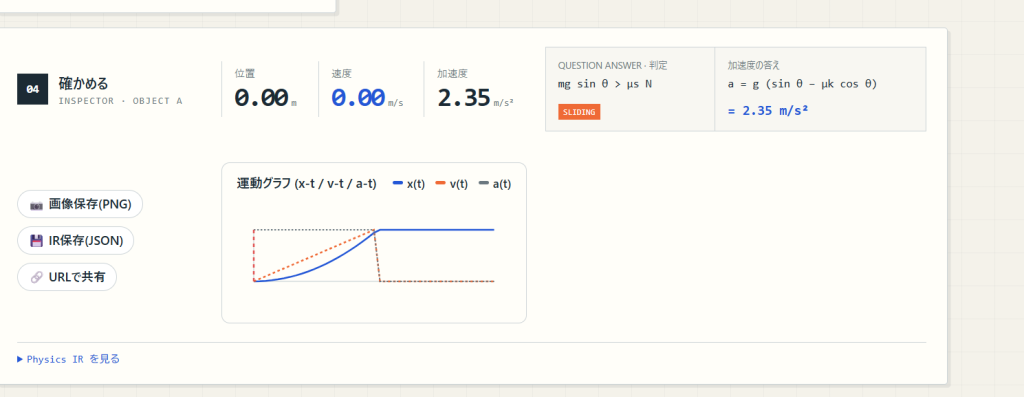The width and height of the screenshot is (1024, 397).
Task: Click the motion graph plot area
Action: coord(374,256)
